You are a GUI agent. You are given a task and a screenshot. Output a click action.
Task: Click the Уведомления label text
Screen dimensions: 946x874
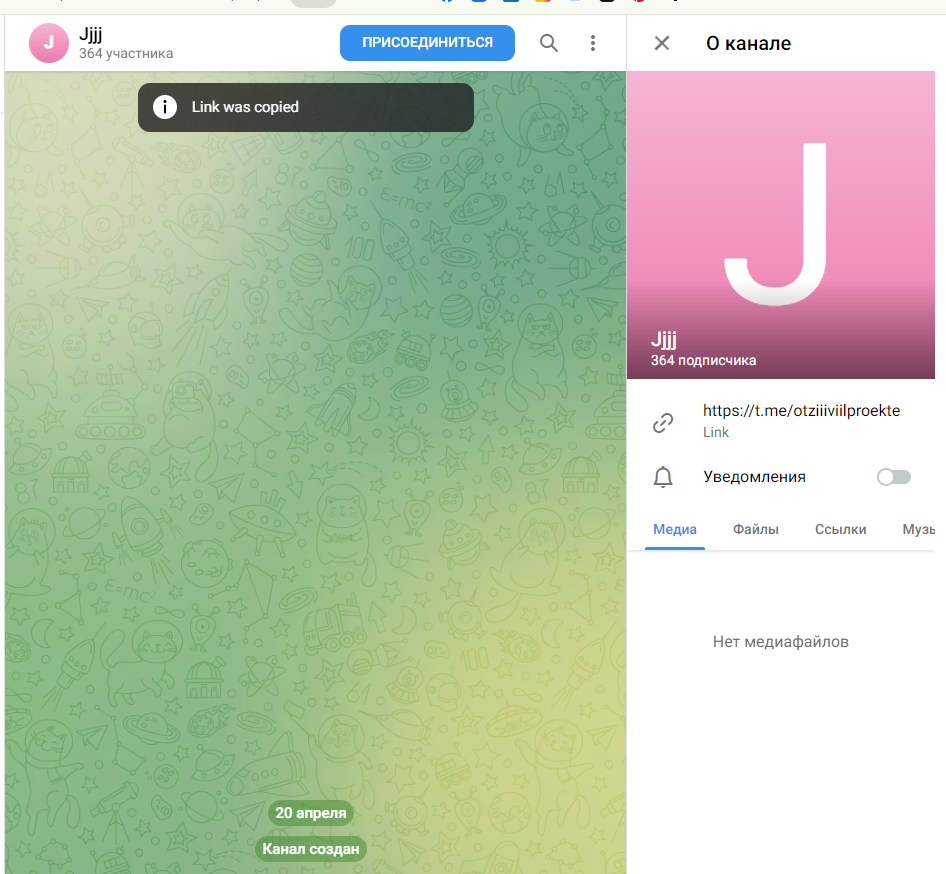tap(754, 477)
